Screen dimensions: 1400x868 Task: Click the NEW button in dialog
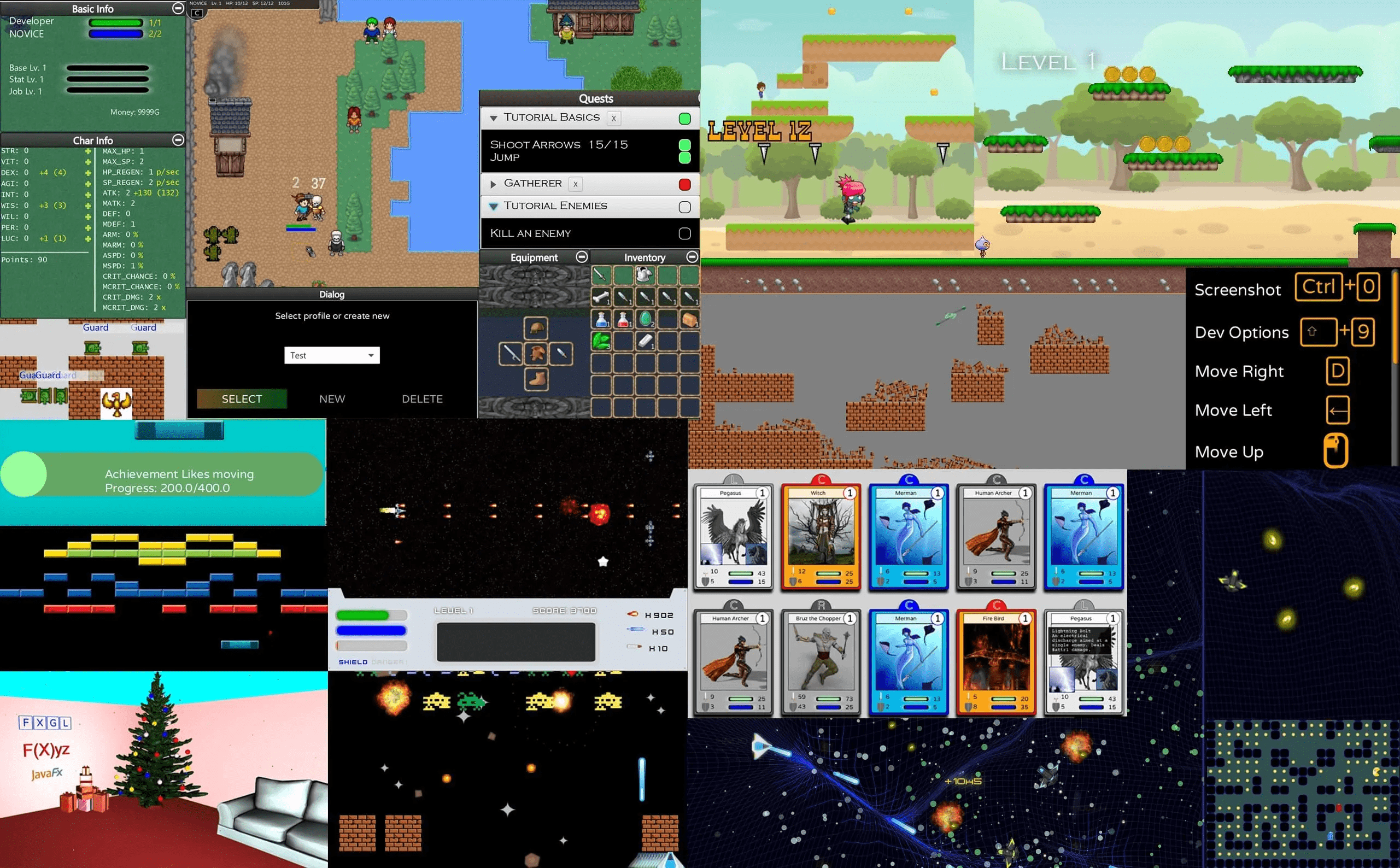point(330,398)
